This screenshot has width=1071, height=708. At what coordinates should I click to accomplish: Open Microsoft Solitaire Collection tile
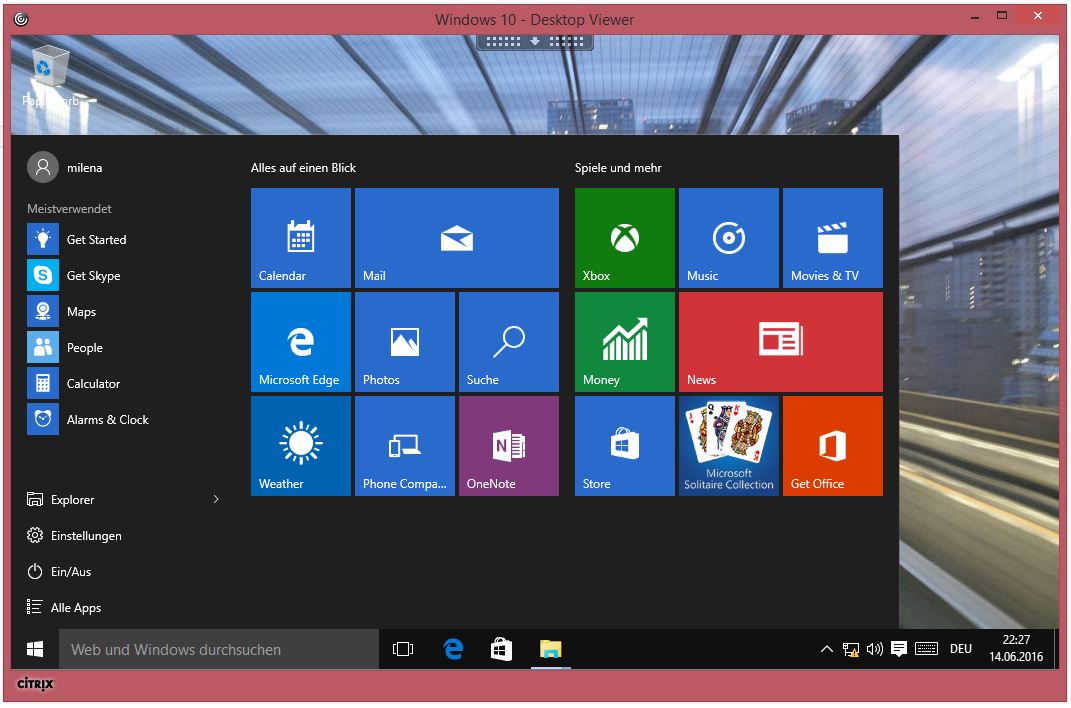click(x=728, y=446)
